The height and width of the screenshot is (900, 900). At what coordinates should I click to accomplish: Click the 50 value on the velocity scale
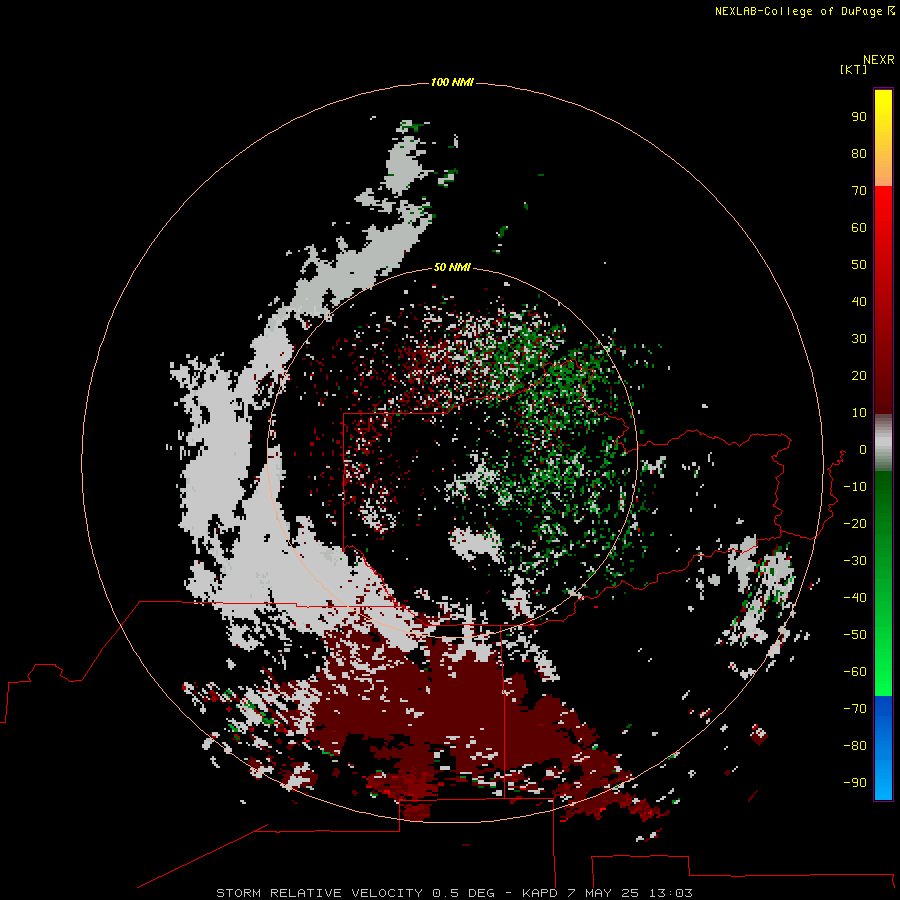[x=859, y=265]
